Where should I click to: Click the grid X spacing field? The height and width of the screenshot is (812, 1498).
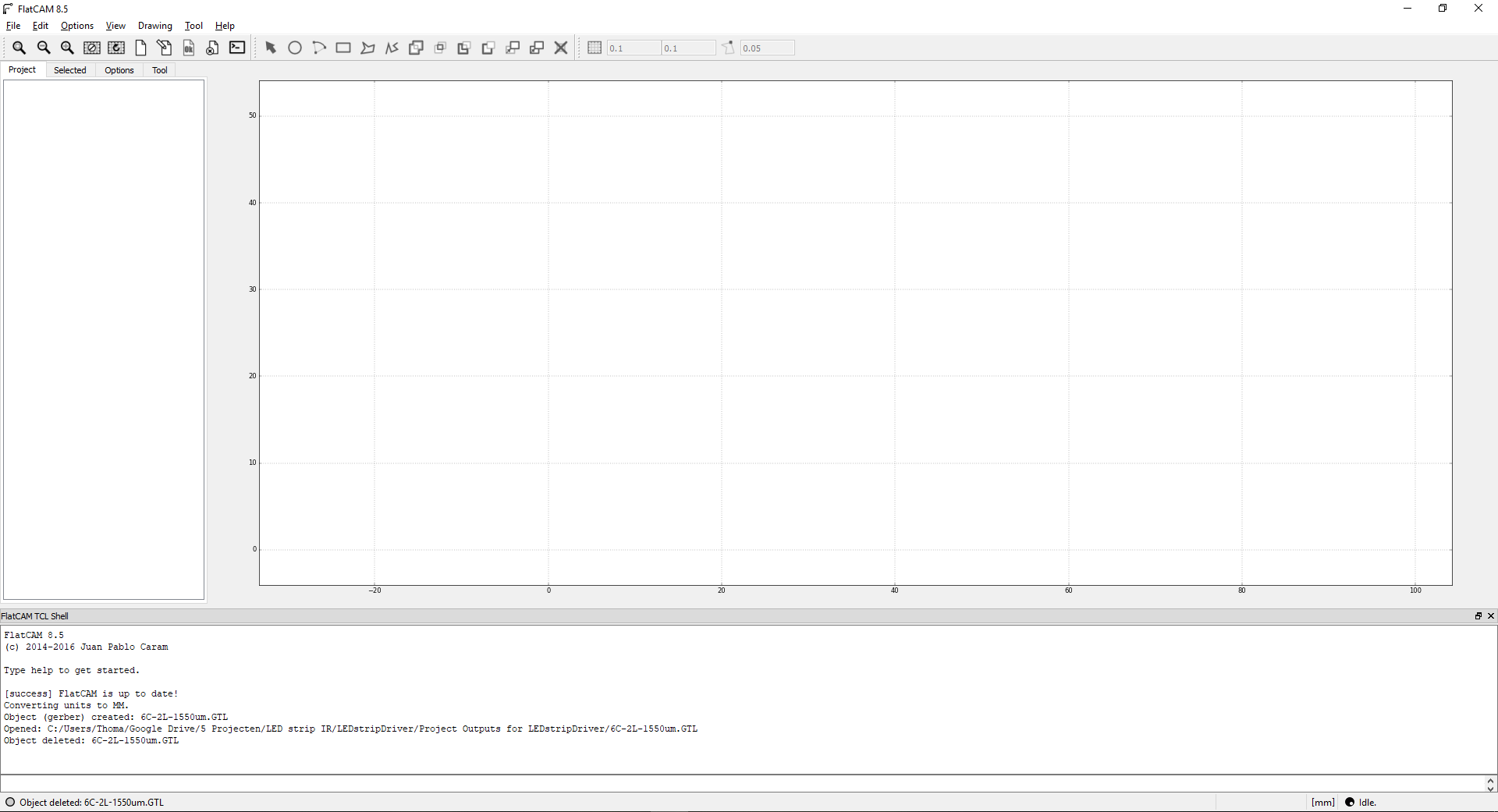[633, 48]
